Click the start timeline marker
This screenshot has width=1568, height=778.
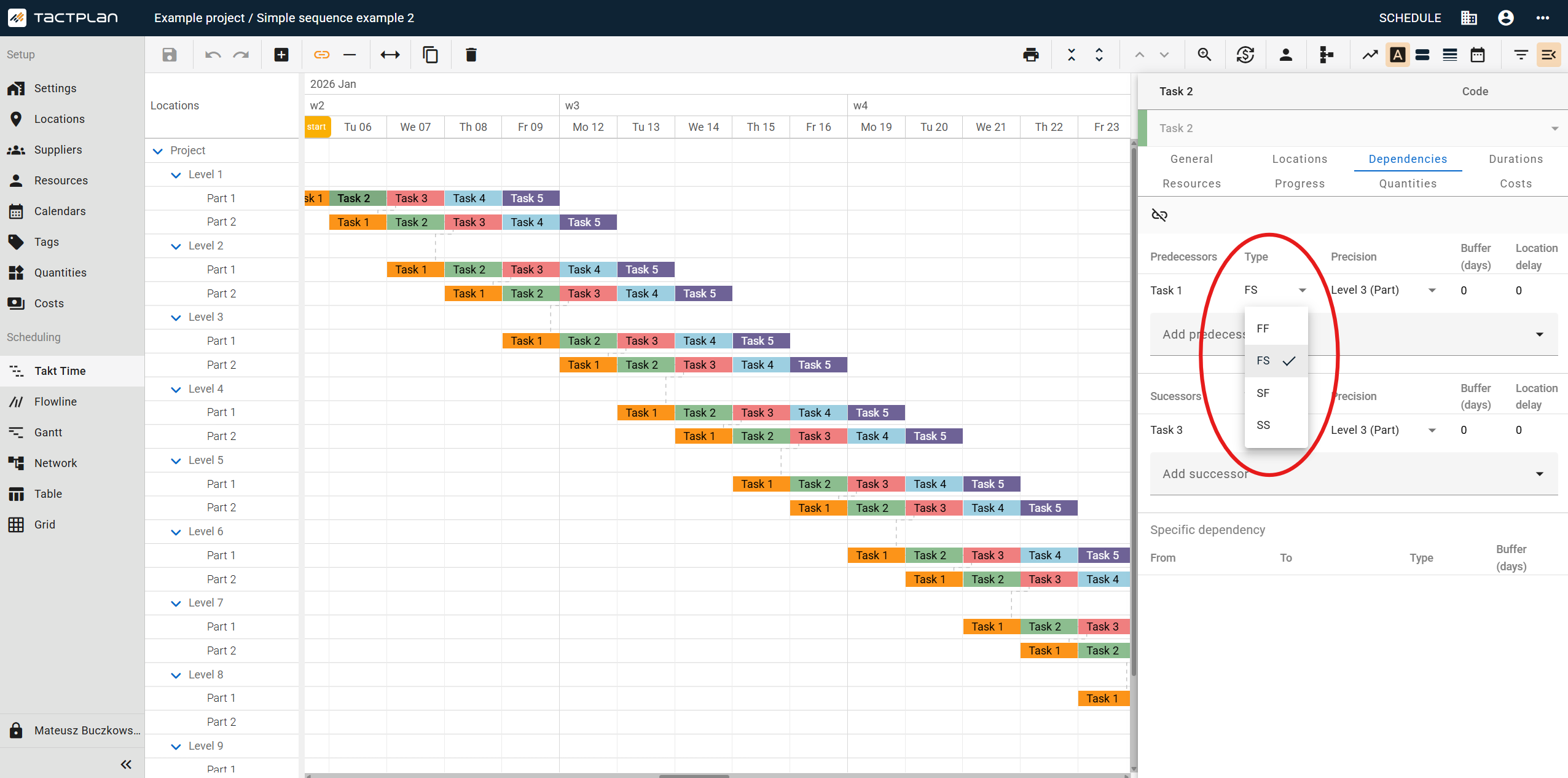coord(317,127)
